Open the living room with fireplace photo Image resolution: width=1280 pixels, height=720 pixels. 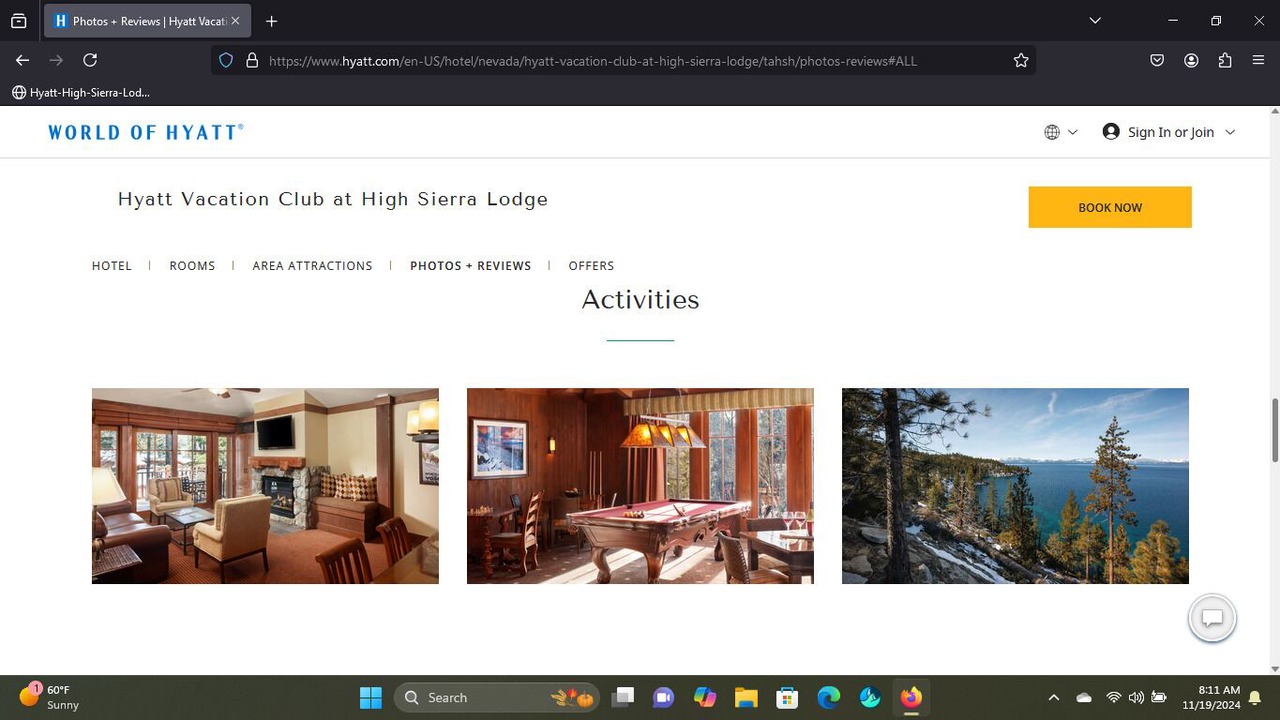[x=265, y=486]
